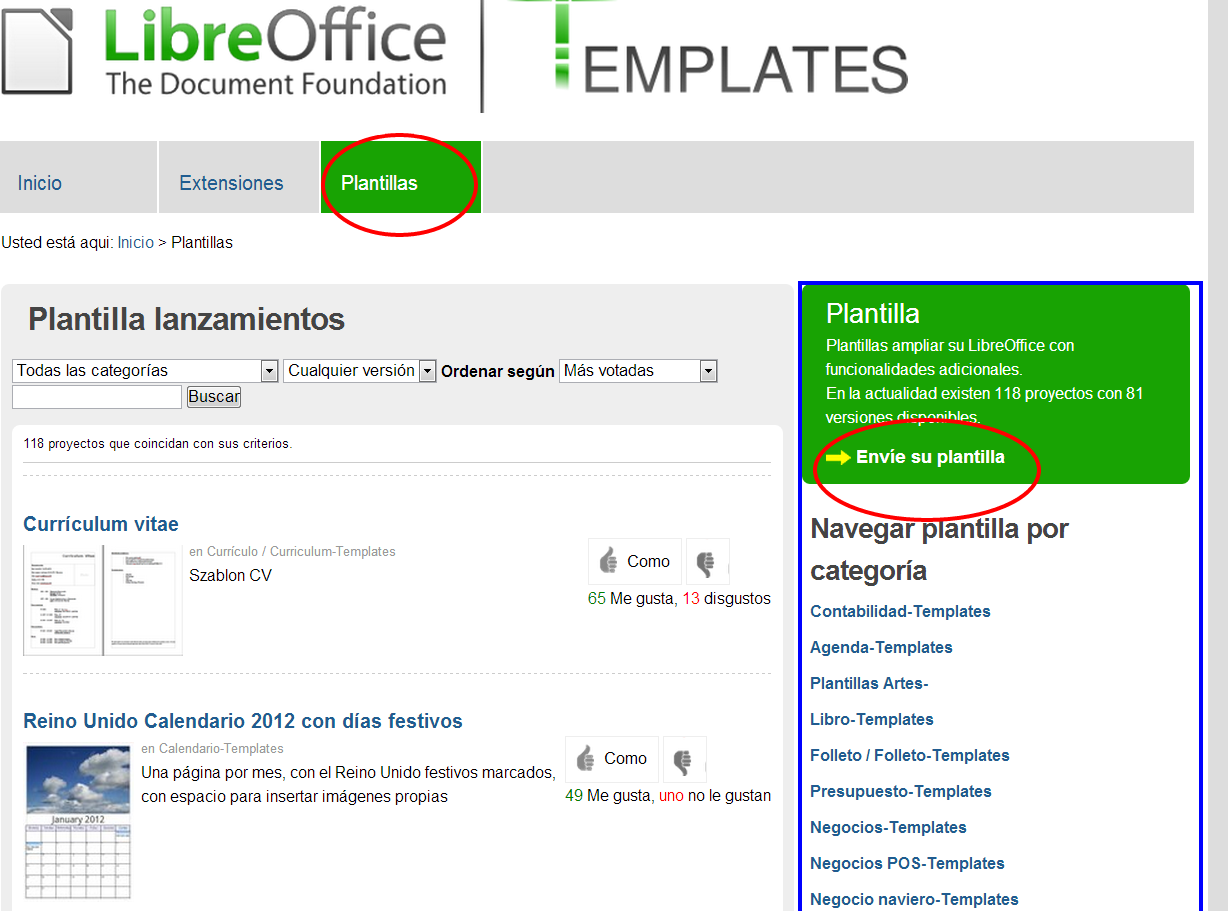The image size is (1228, 911).
Task: Click Inicio link in breadcrumb
Action: (x=136, y=242)
